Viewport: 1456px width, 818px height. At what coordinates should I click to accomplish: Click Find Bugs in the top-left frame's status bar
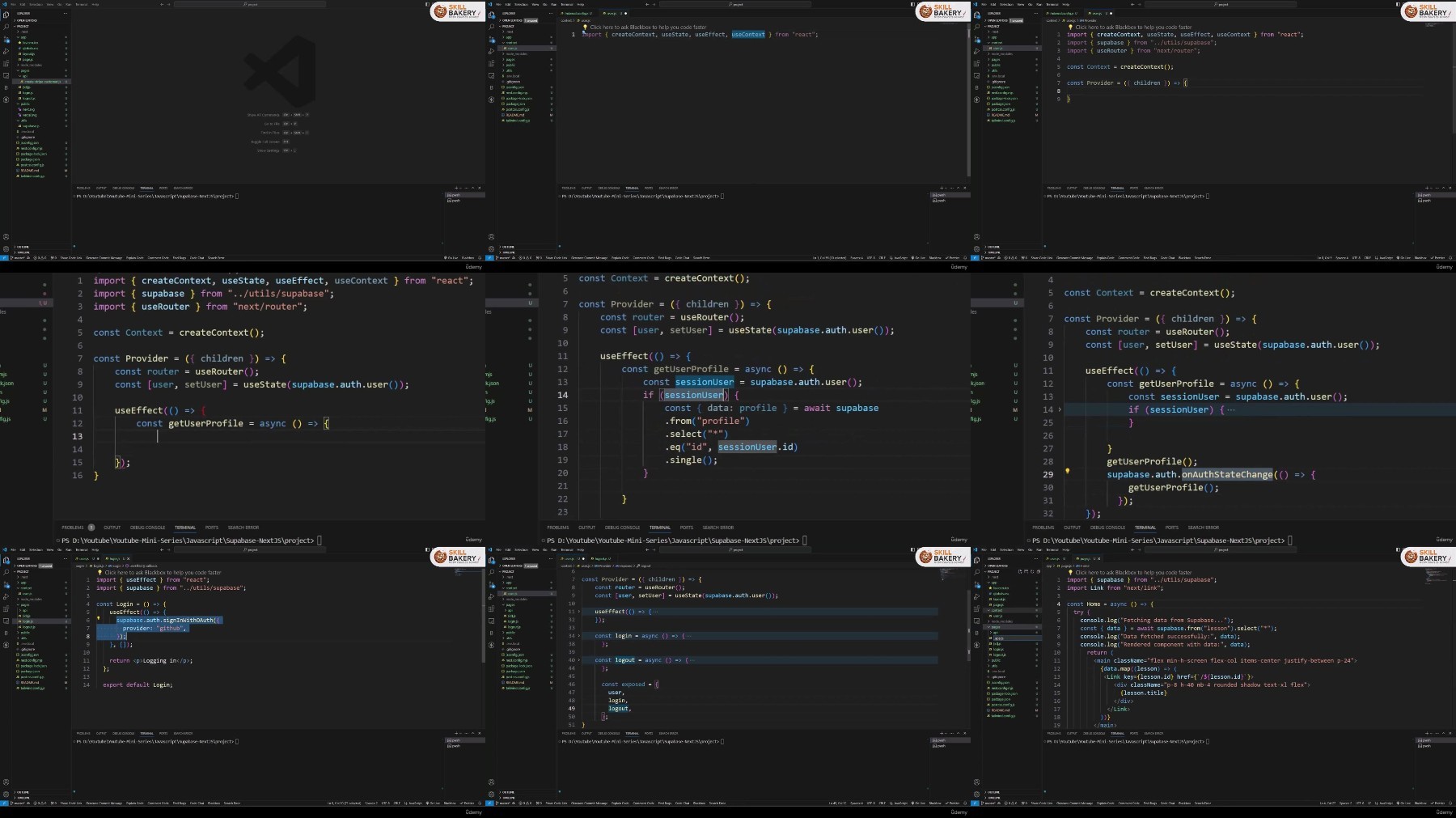pyautogui.click(x=180, y=257)
